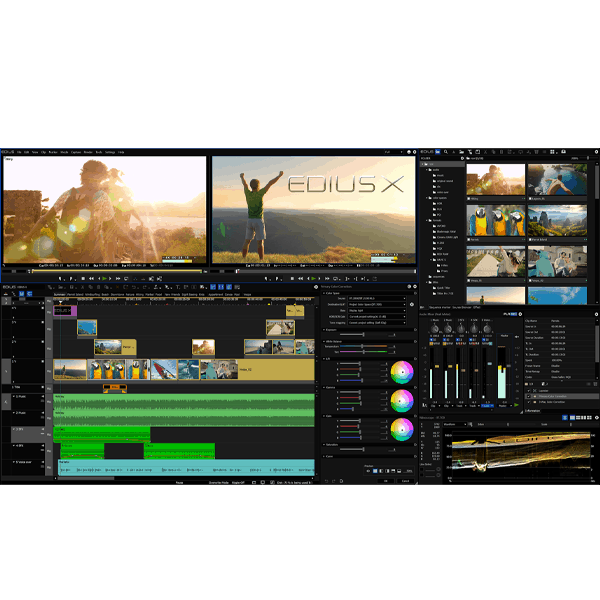Select the parrots thumbnail in the bin
The height and width of the screenshot is (600, 600).
coord(495,221)
